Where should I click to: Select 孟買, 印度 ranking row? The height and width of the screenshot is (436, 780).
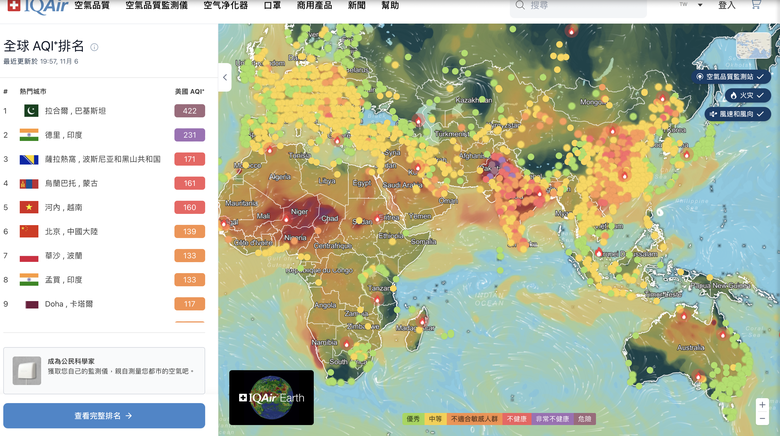104,280
